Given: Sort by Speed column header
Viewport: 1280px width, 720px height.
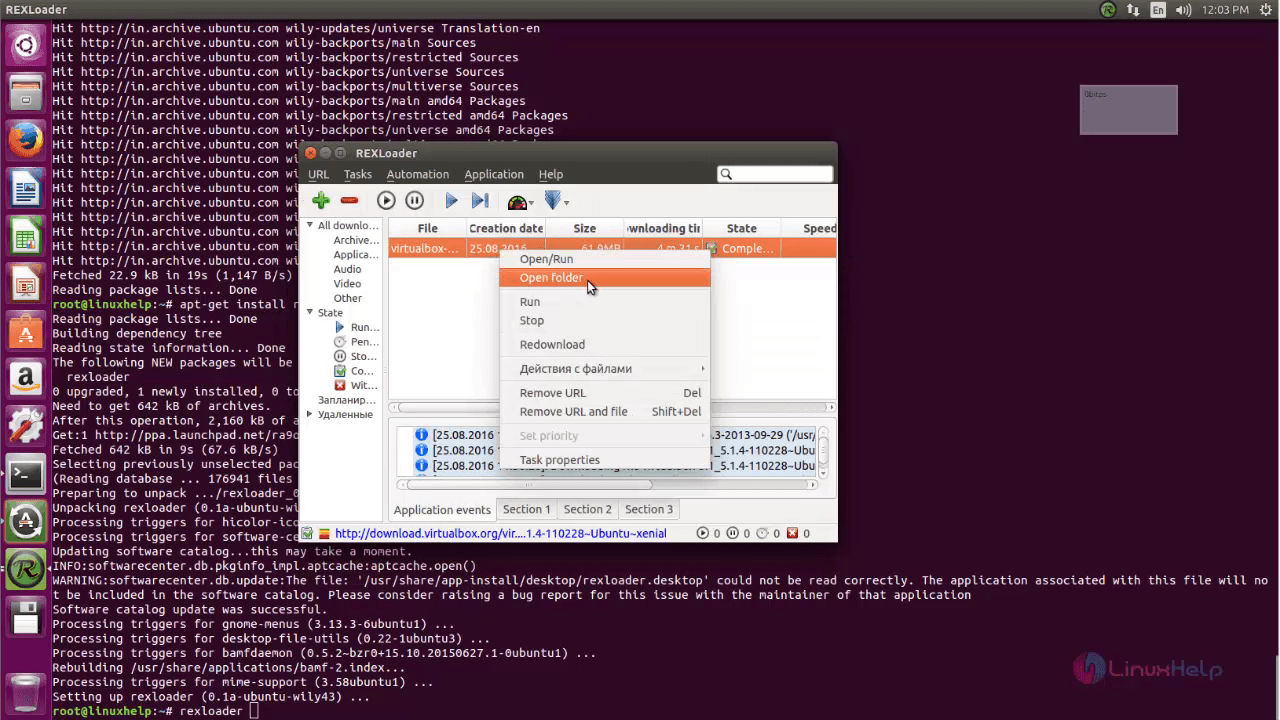Looking at the screenshot, I should 810,228.
